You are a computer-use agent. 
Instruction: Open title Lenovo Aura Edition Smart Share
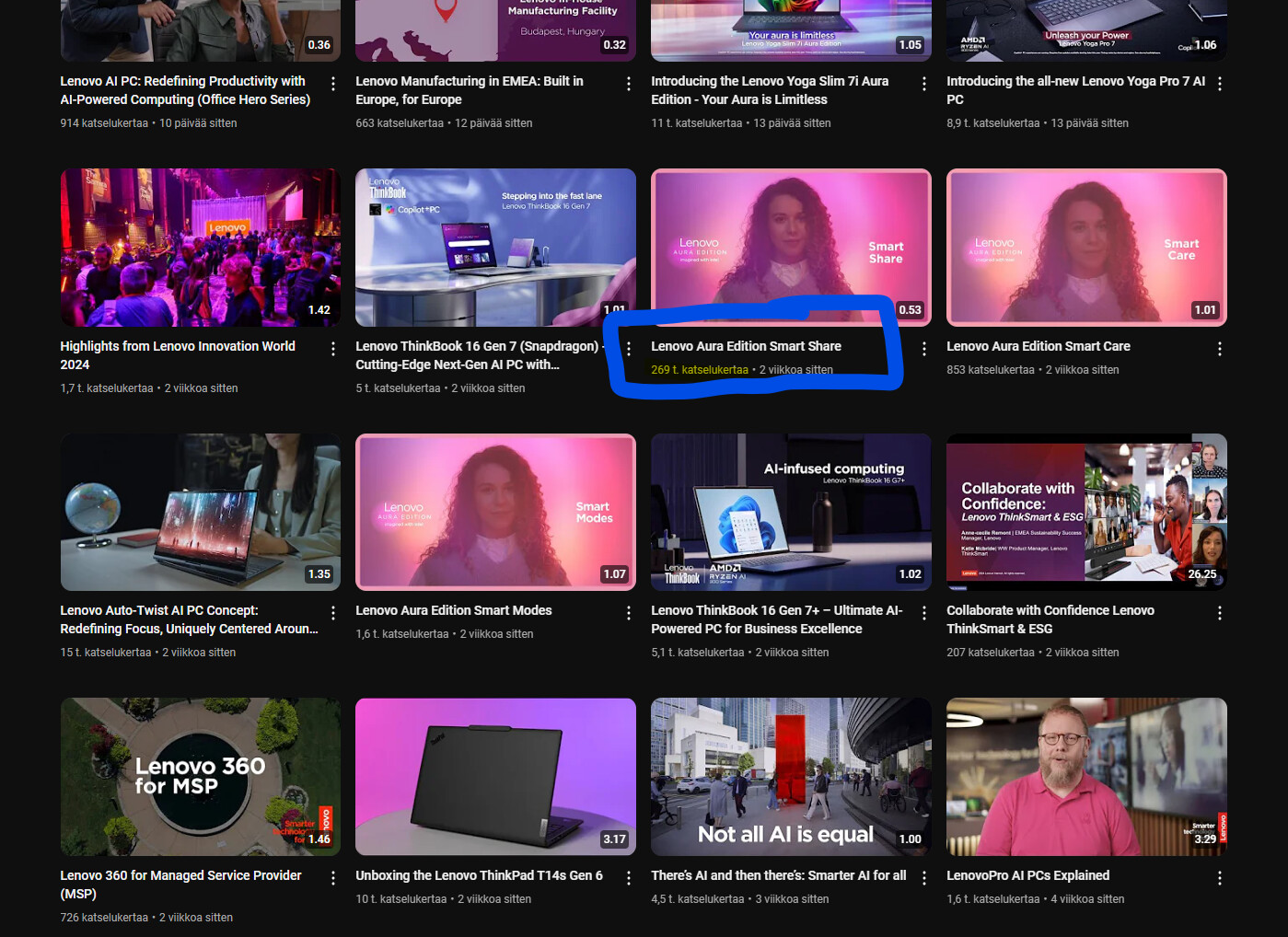(x=746, y=346)
